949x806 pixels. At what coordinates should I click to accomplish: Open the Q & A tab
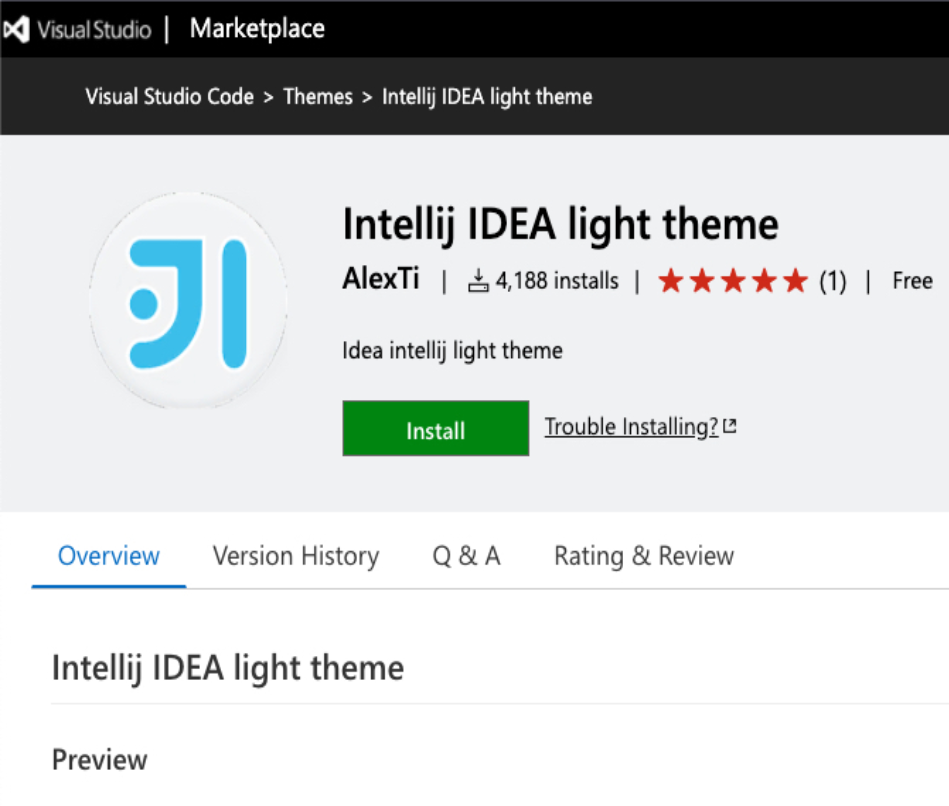point(466,556)
